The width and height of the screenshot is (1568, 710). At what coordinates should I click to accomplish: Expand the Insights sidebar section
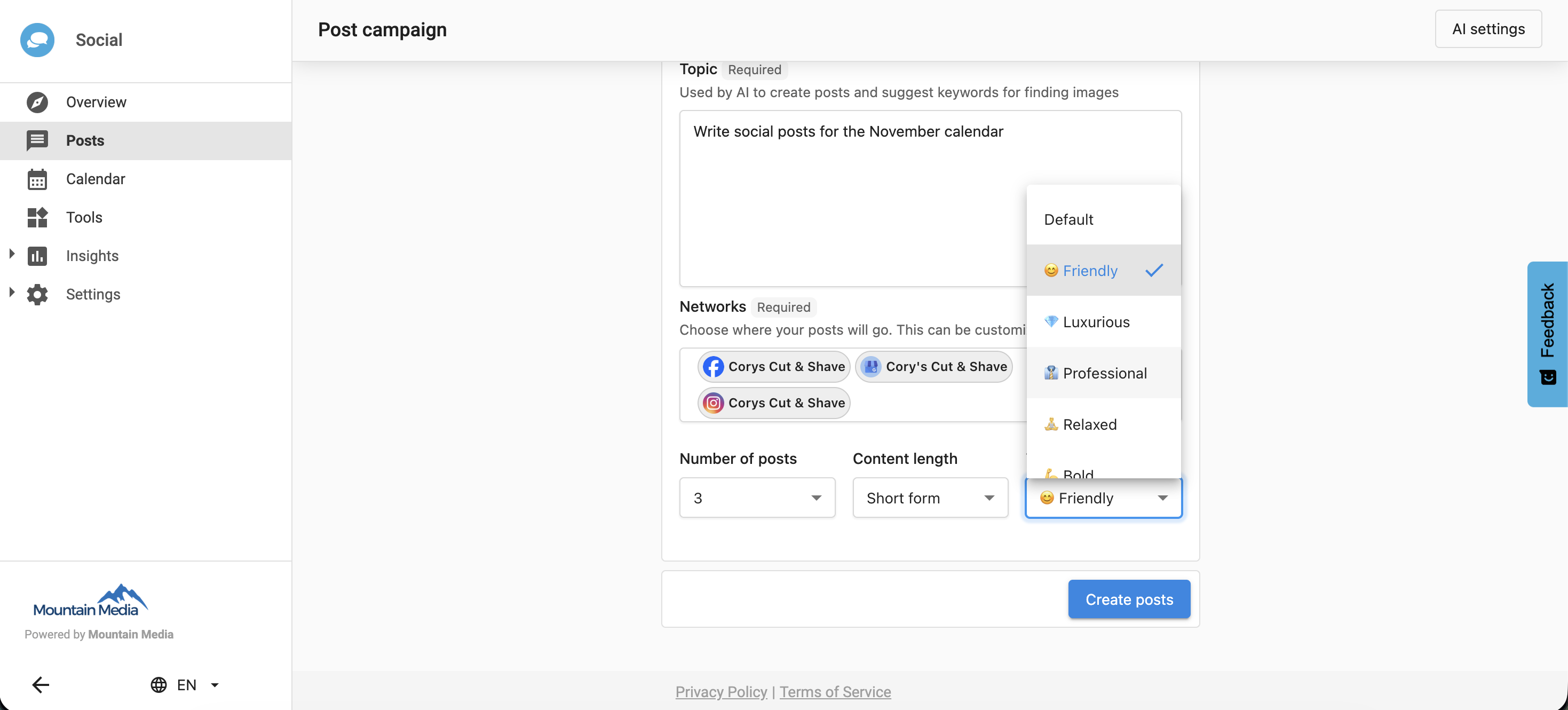click(12, 255)
